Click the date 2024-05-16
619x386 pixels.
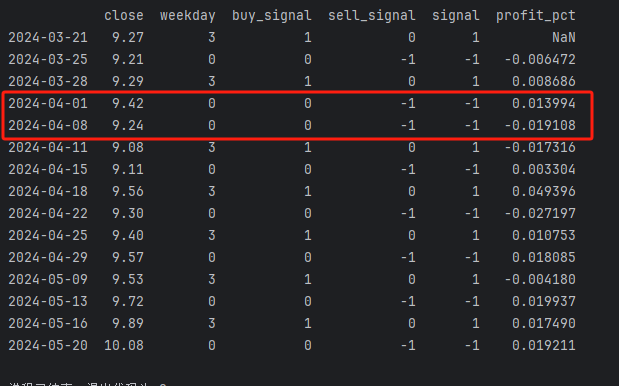pos(48,324)
